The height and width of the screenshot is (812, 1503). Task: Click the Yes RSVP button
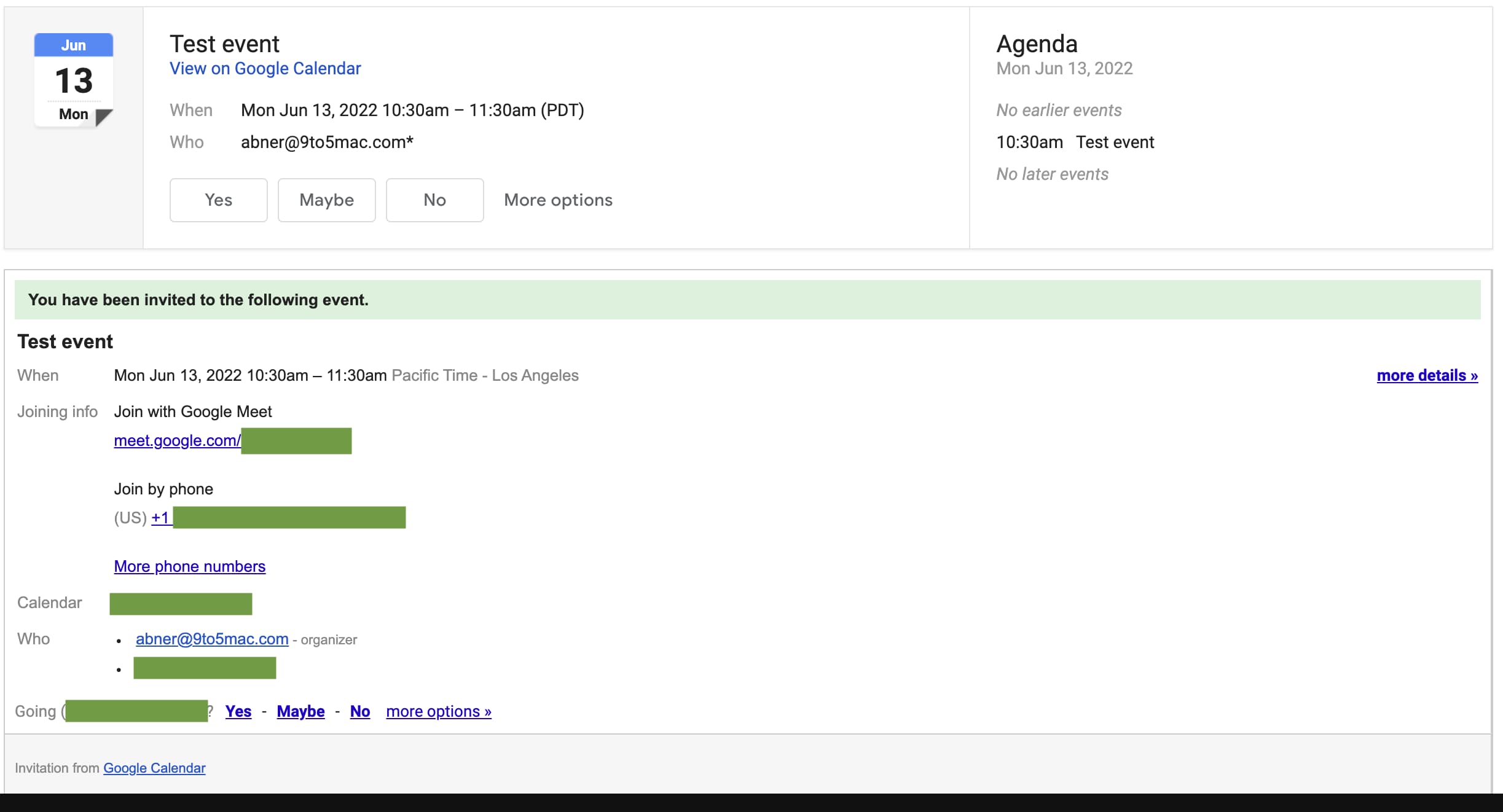click(218, 200)
